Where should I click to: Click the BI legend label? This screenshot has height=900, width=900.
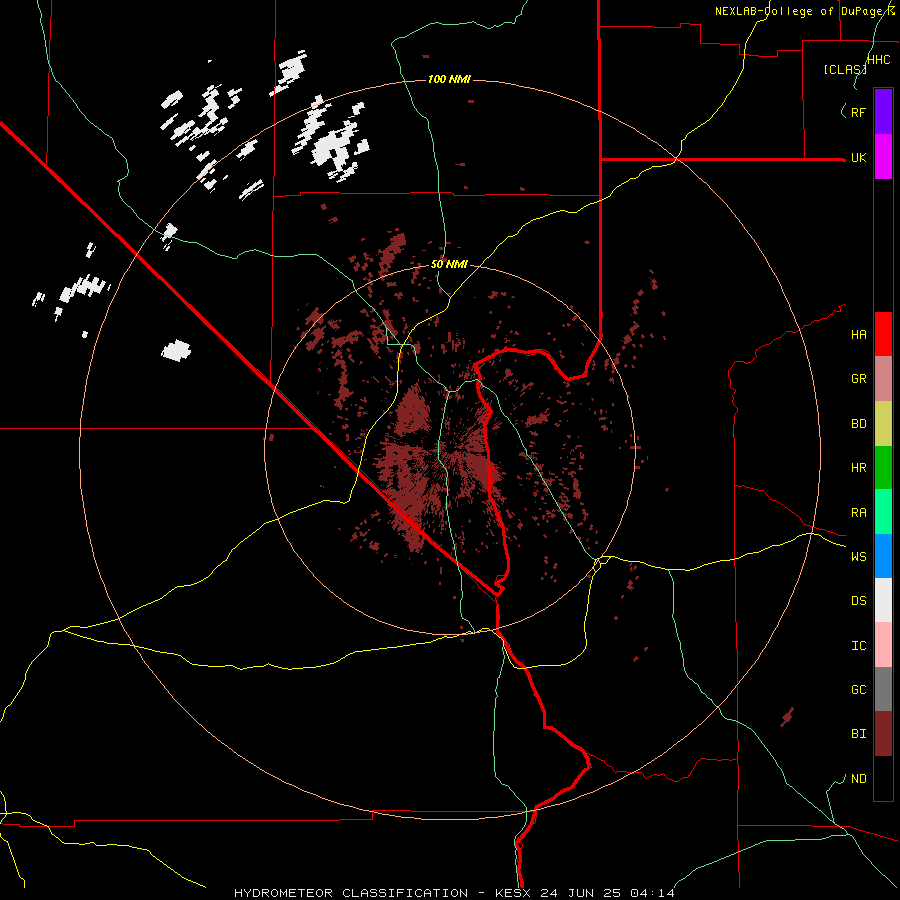tap(858, 734)
